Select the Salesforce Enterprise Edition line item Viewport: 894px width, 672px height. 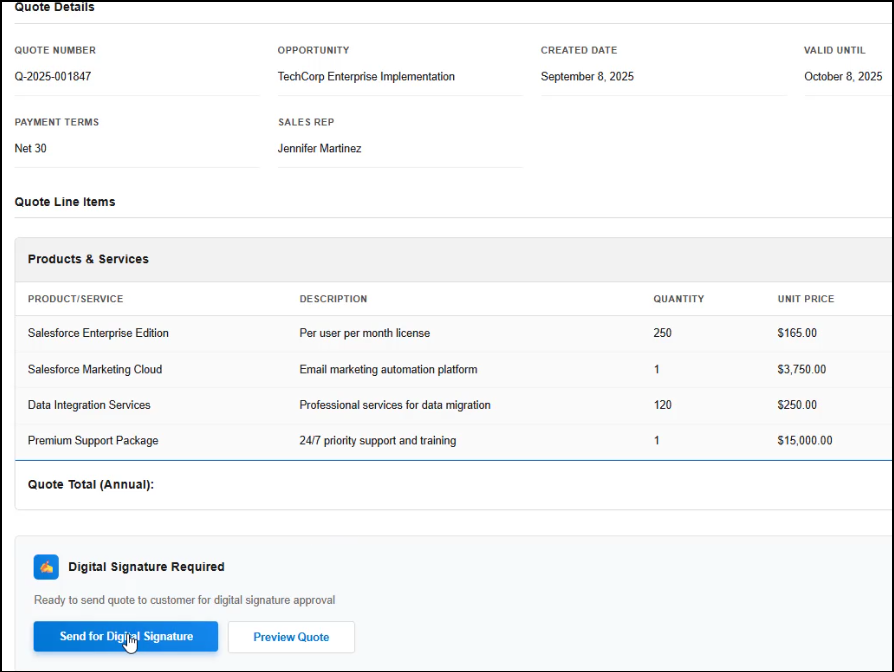tap(98, 333)
